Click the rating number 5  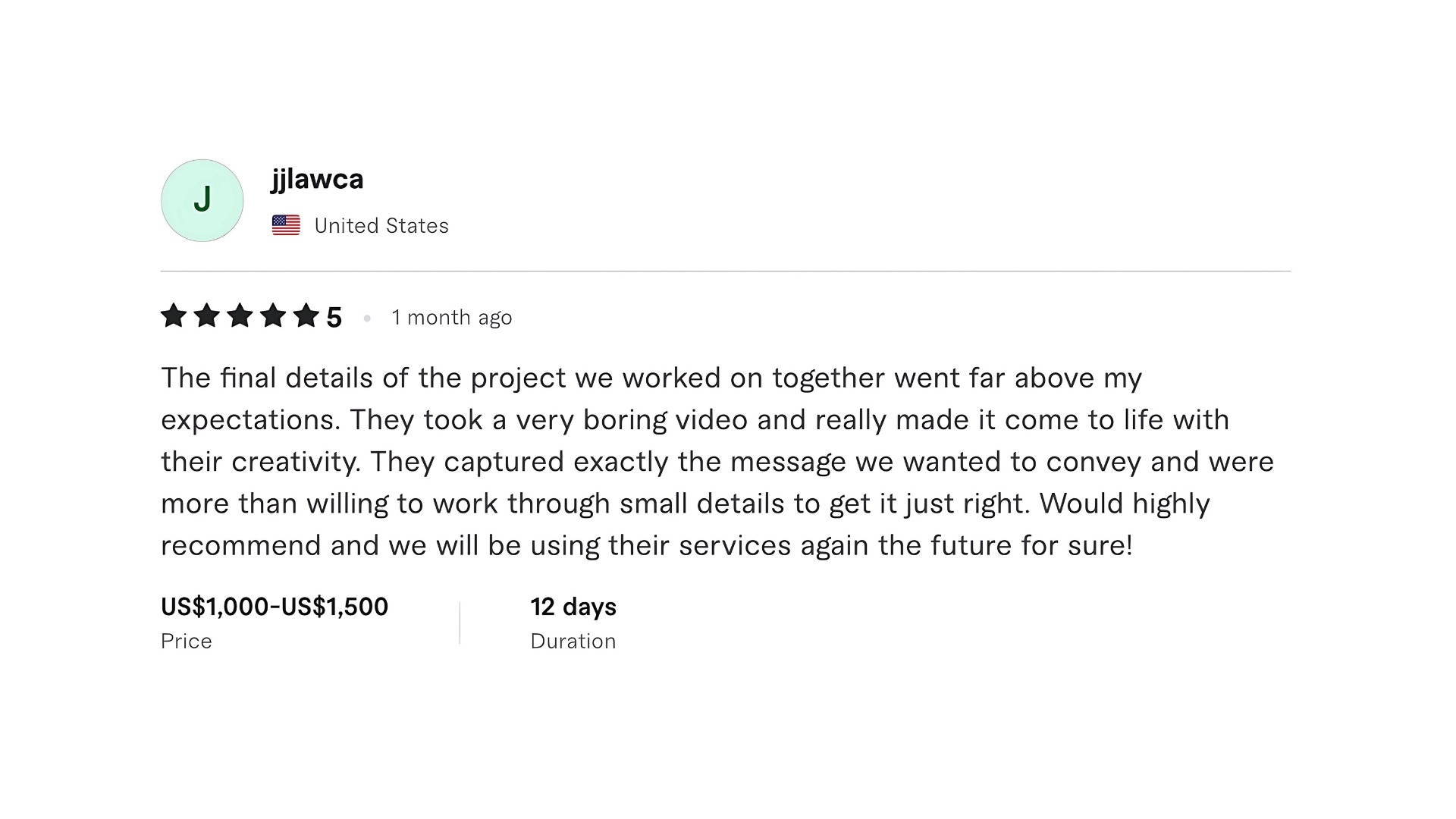point(334,317)
